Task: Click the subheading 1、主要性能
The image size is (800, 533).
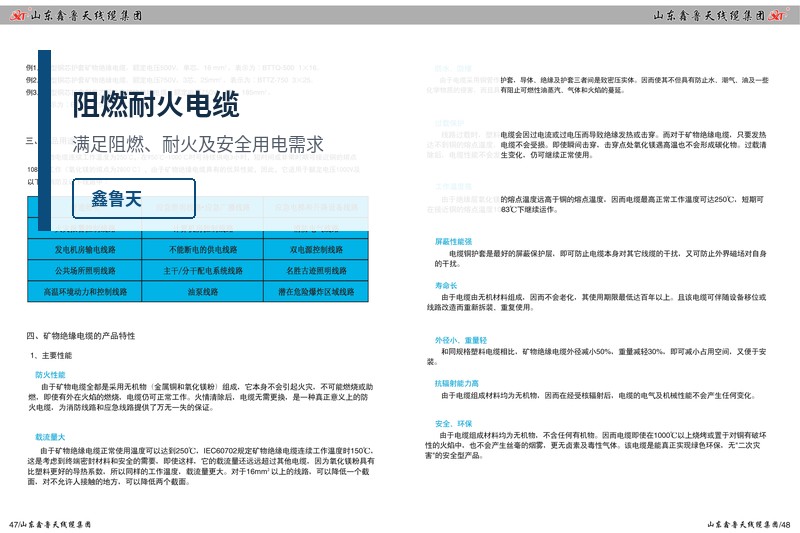Action: click(51, 356)
